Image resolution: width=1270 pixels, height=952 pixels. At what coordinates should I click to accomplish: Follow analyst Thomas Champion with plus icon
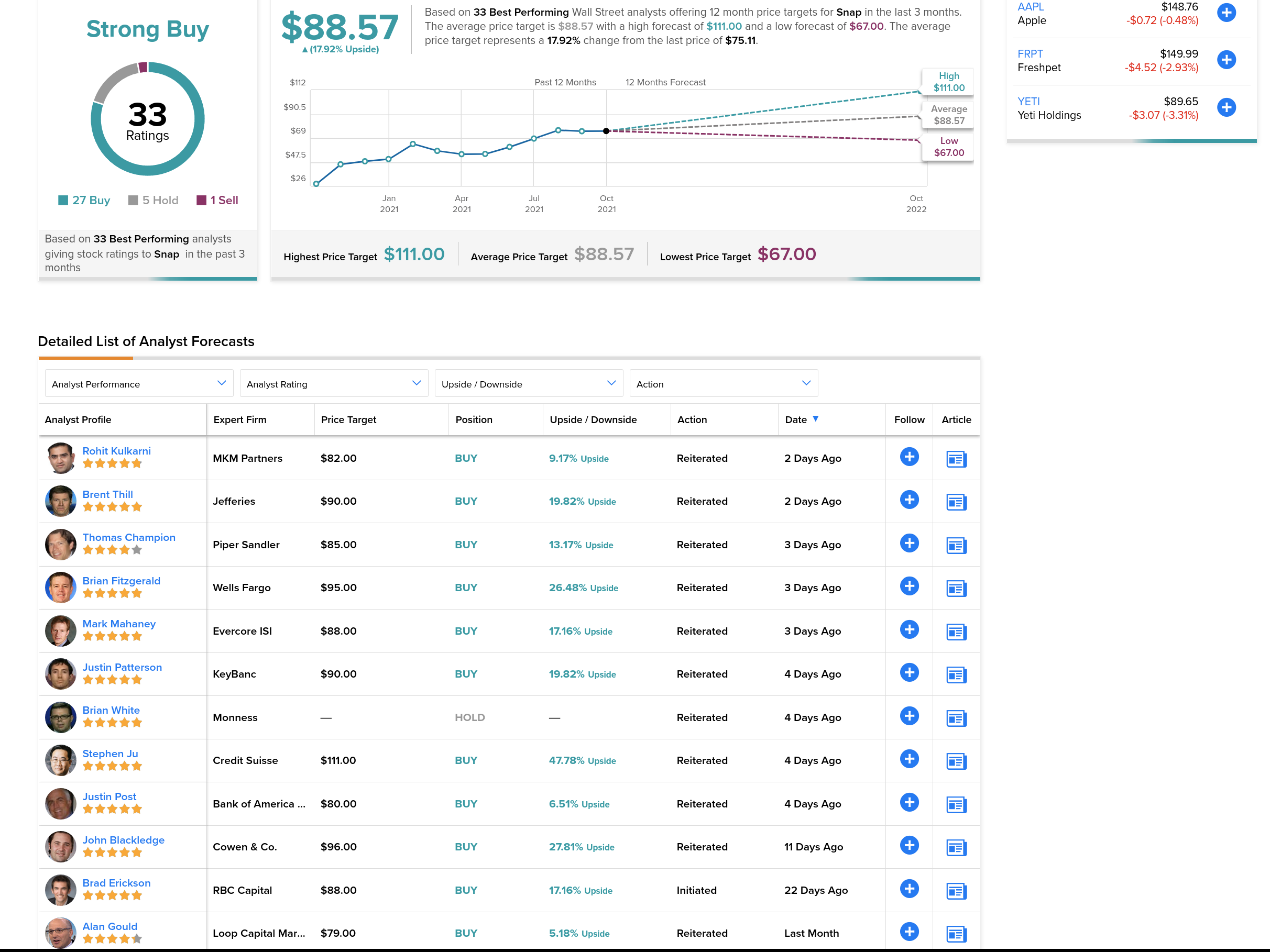click(909, 543)
